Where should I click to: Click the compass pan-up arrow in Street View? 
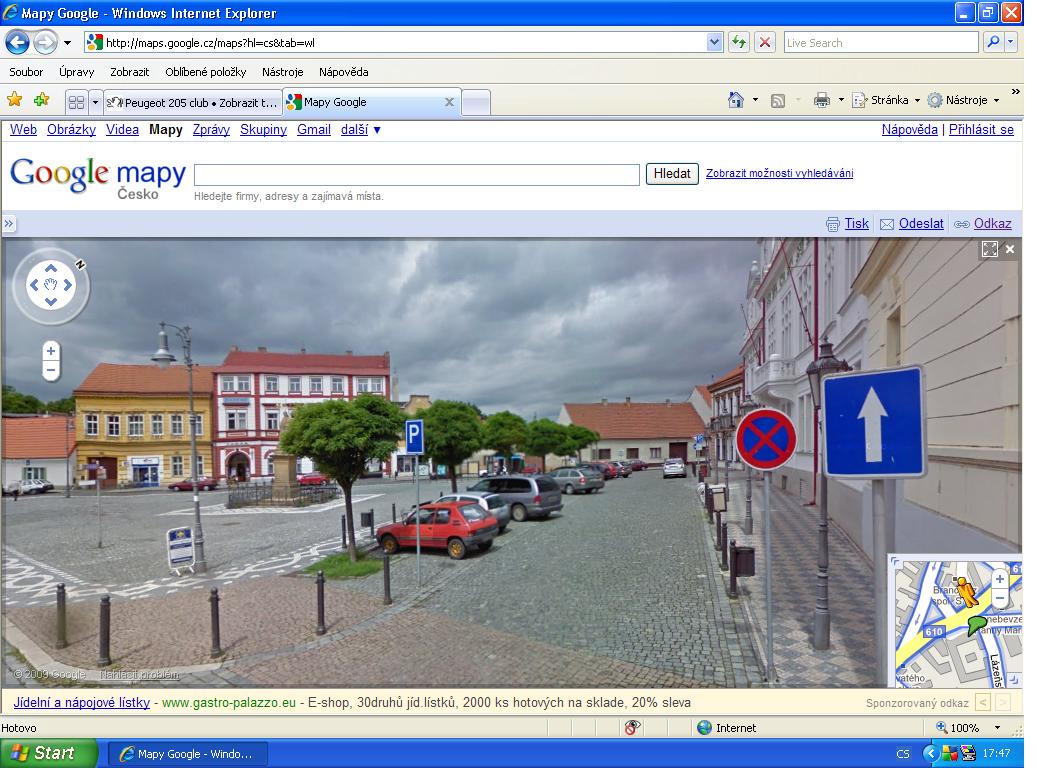[x=51, y=269]
